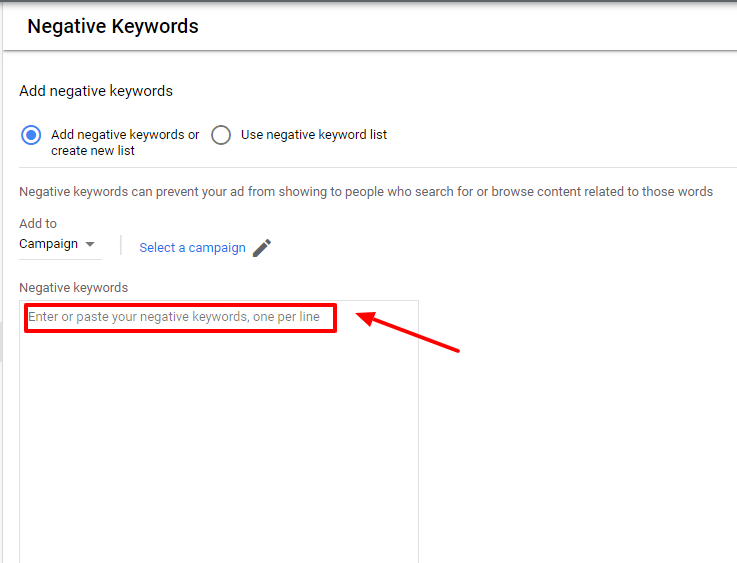
Task: Click the 'Add to' field label
Action: (38, 223)
